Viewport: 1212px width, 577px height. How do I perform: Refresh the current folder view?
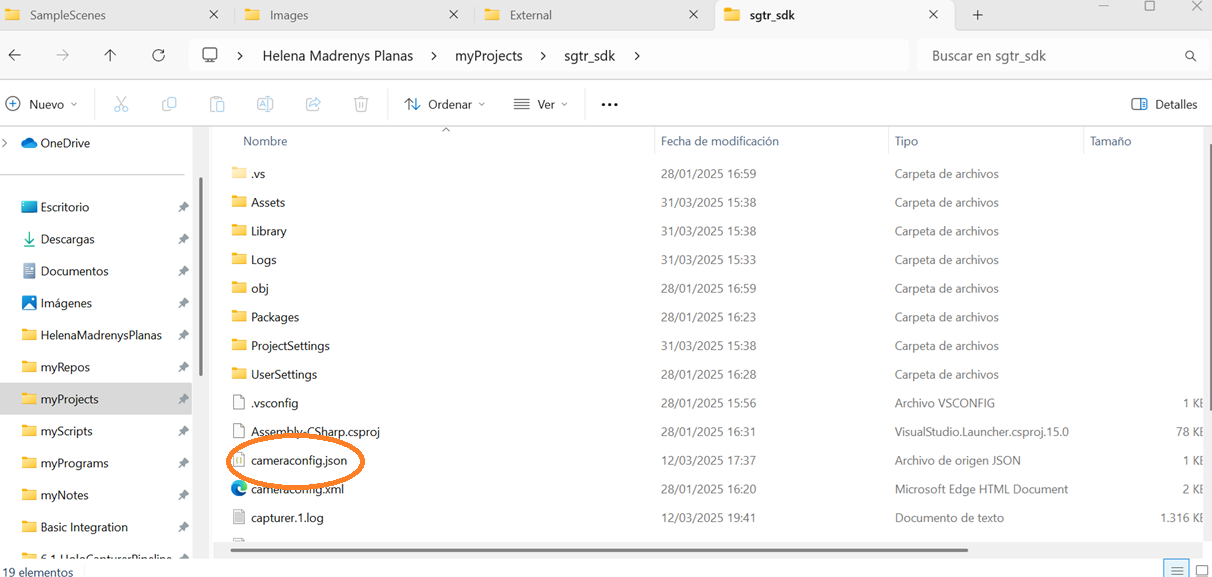click(158, 56)
